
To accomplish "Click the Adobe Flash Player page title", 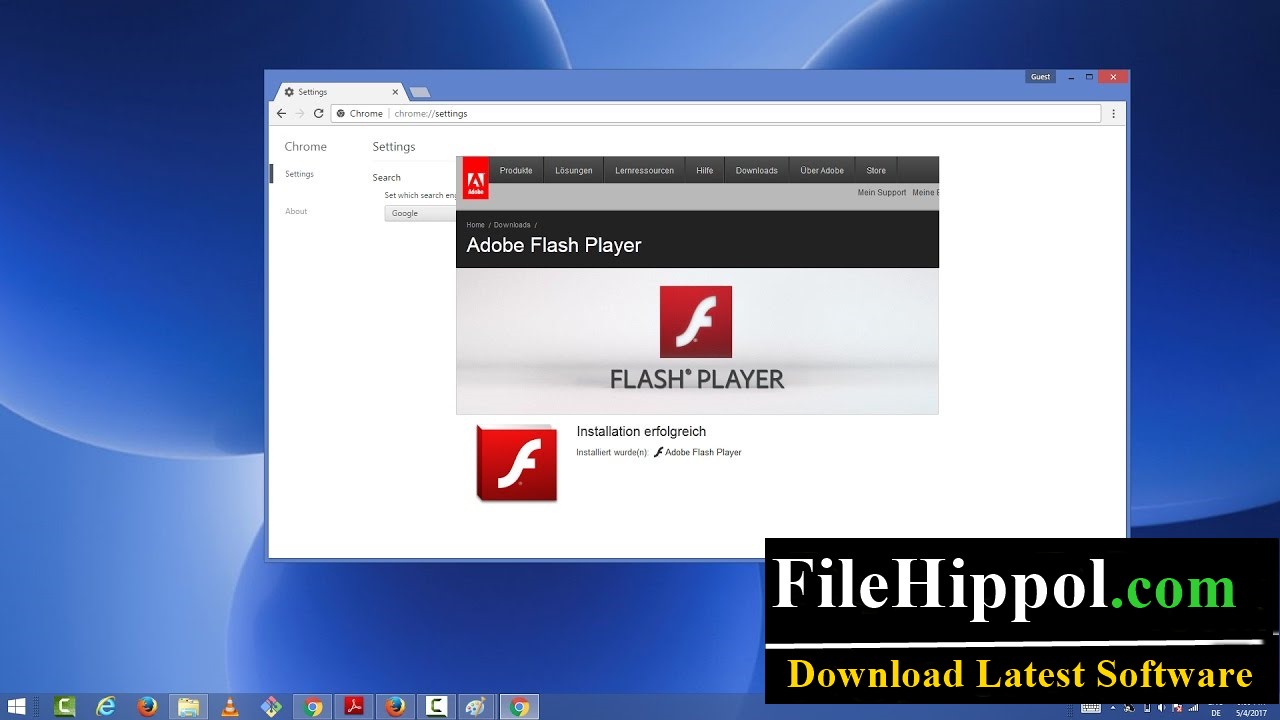I will pos(554,245).
